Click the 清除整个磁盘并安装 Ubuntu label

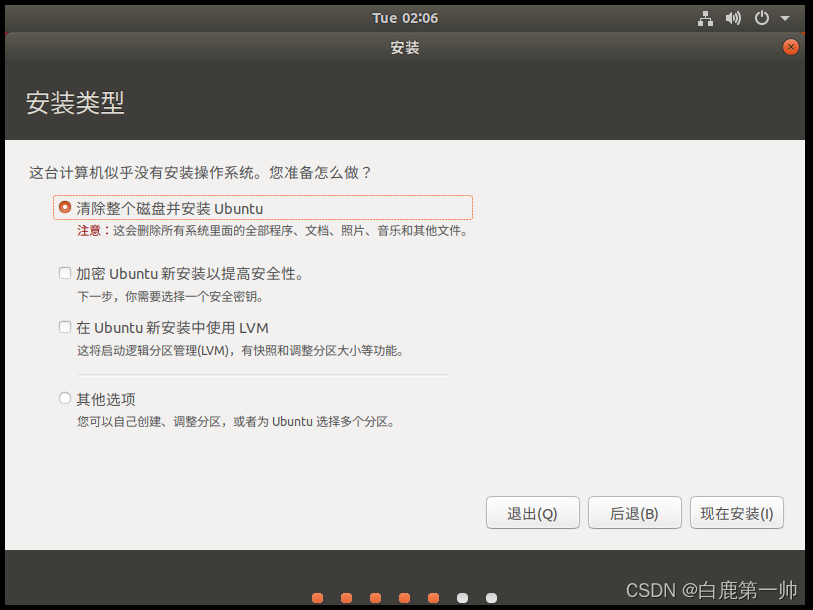(x=170, y=209)
